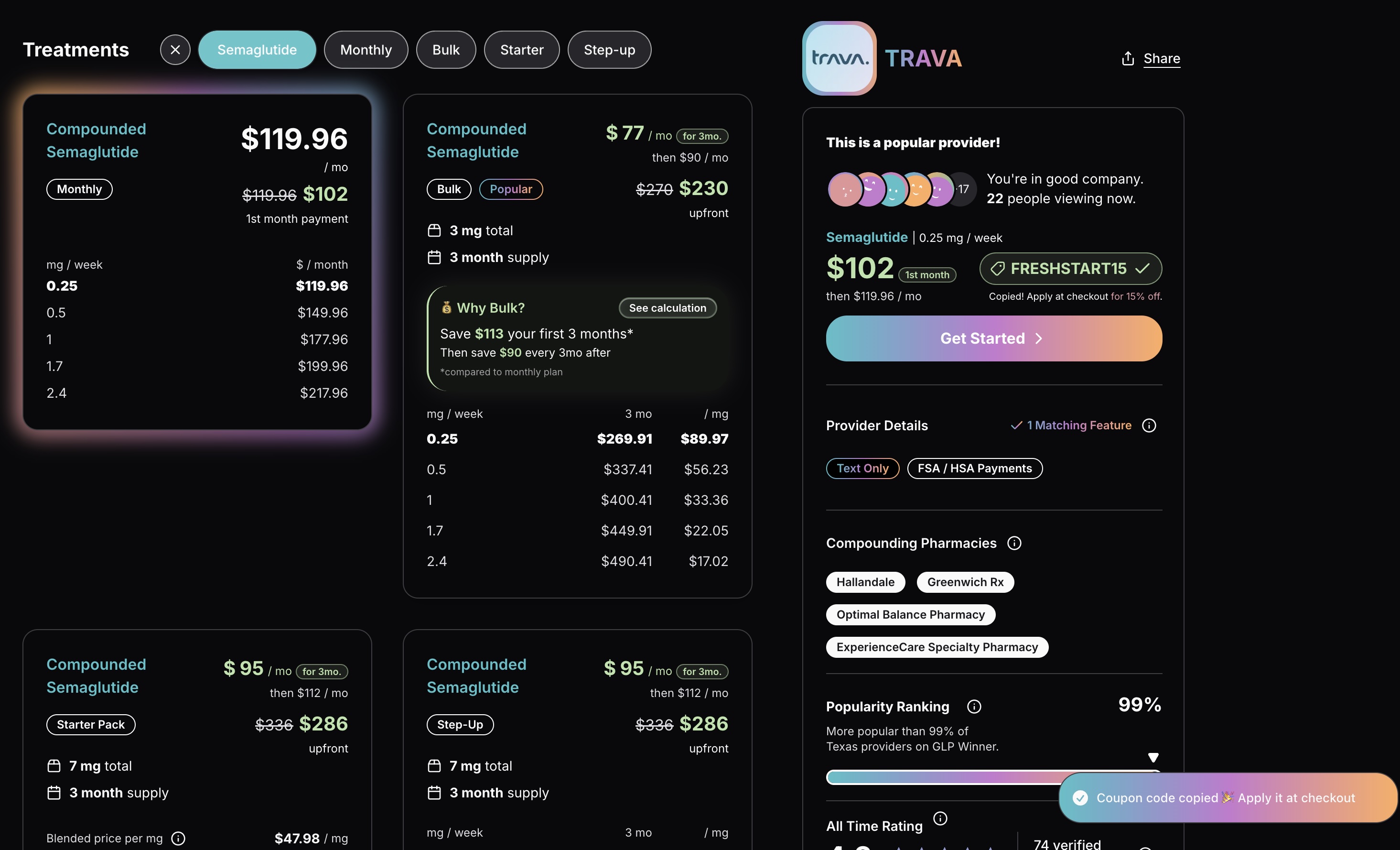This screenshot has width=1400, height=850.
Task: Expand See calculation in Why Bulk
Action: point(667,307)
